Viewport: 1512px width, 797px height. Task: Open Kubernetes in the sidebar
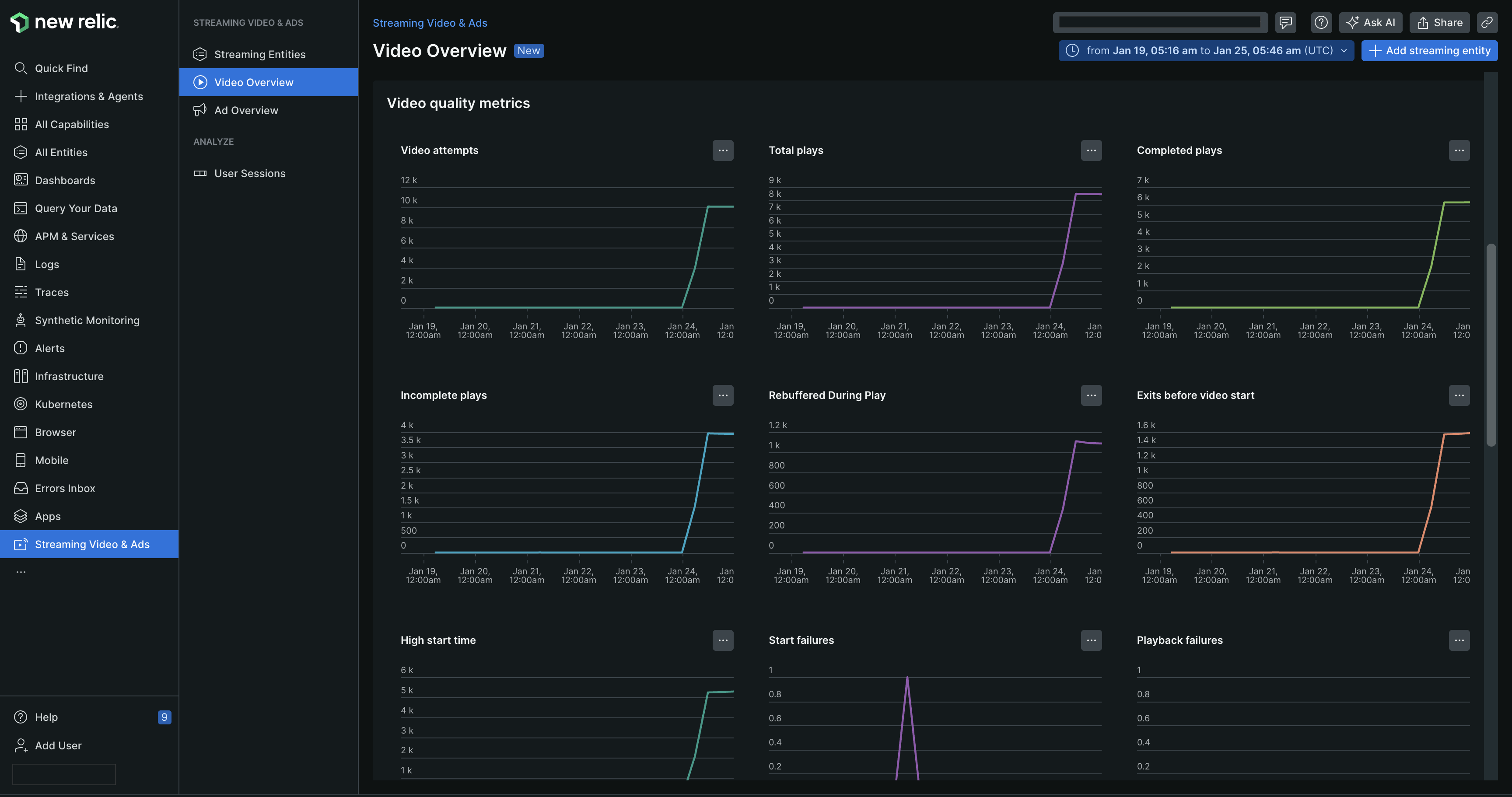pyautogui.click(x=63, y=404)
